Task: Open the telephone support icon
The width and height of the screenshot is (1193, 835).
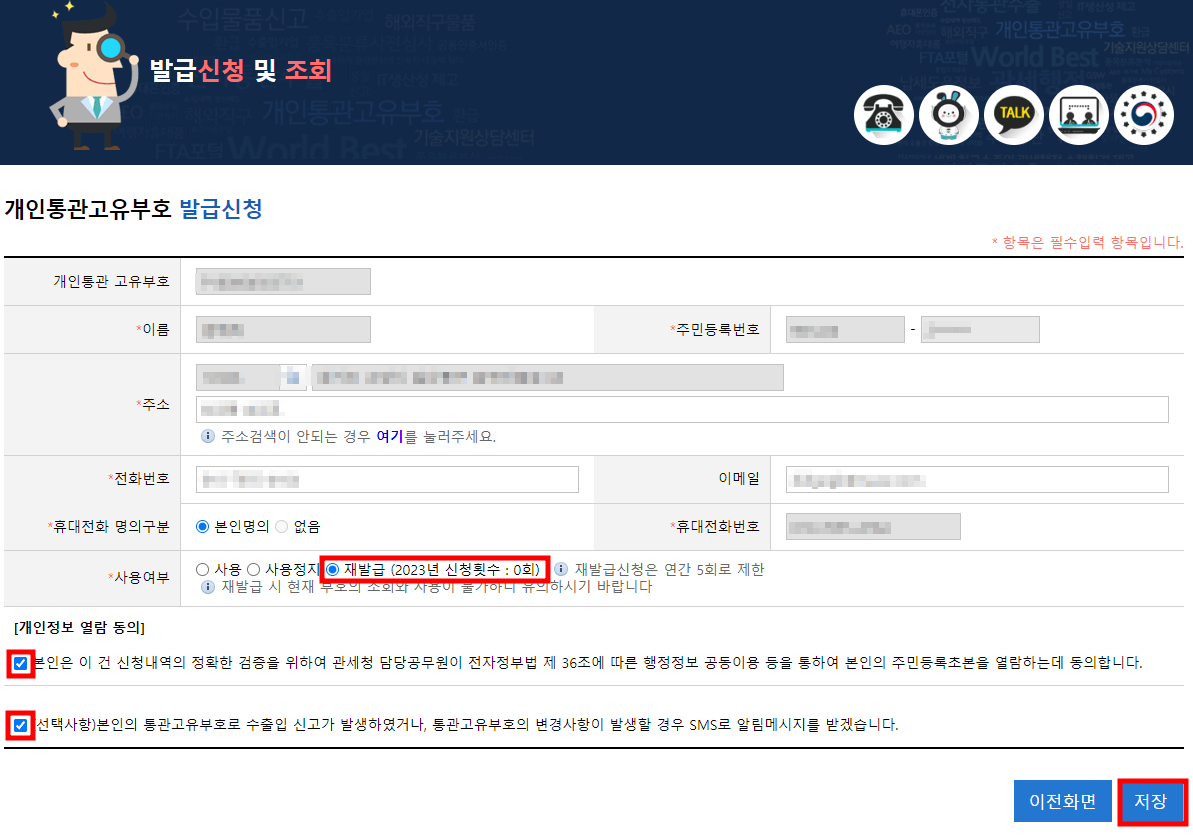Action: [x=883, y=115]
